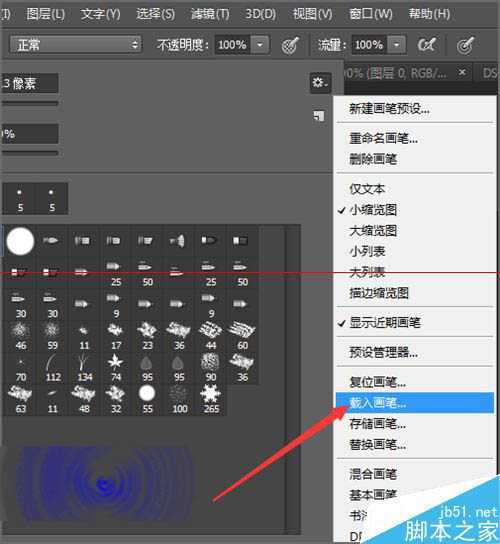Select the size 134 grass brush
The image size is (500, 544).
[x=84, y=368]
